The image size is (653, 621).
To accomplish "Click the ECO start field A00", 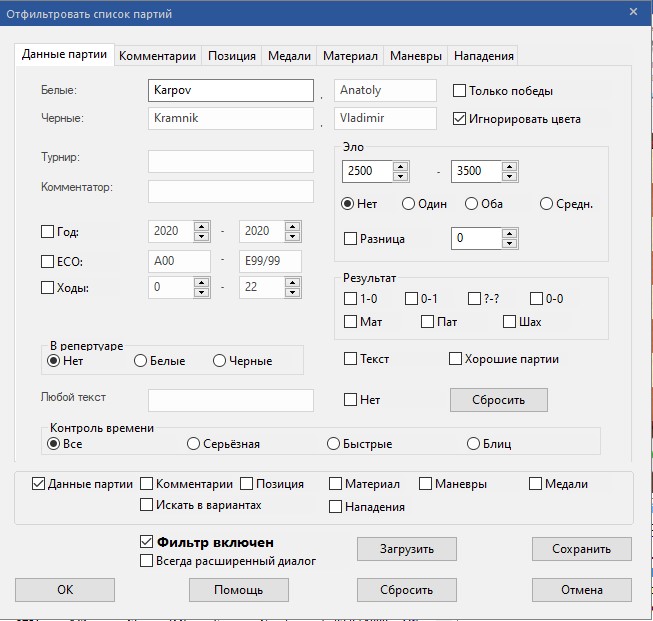I will [x=179, y=262].
